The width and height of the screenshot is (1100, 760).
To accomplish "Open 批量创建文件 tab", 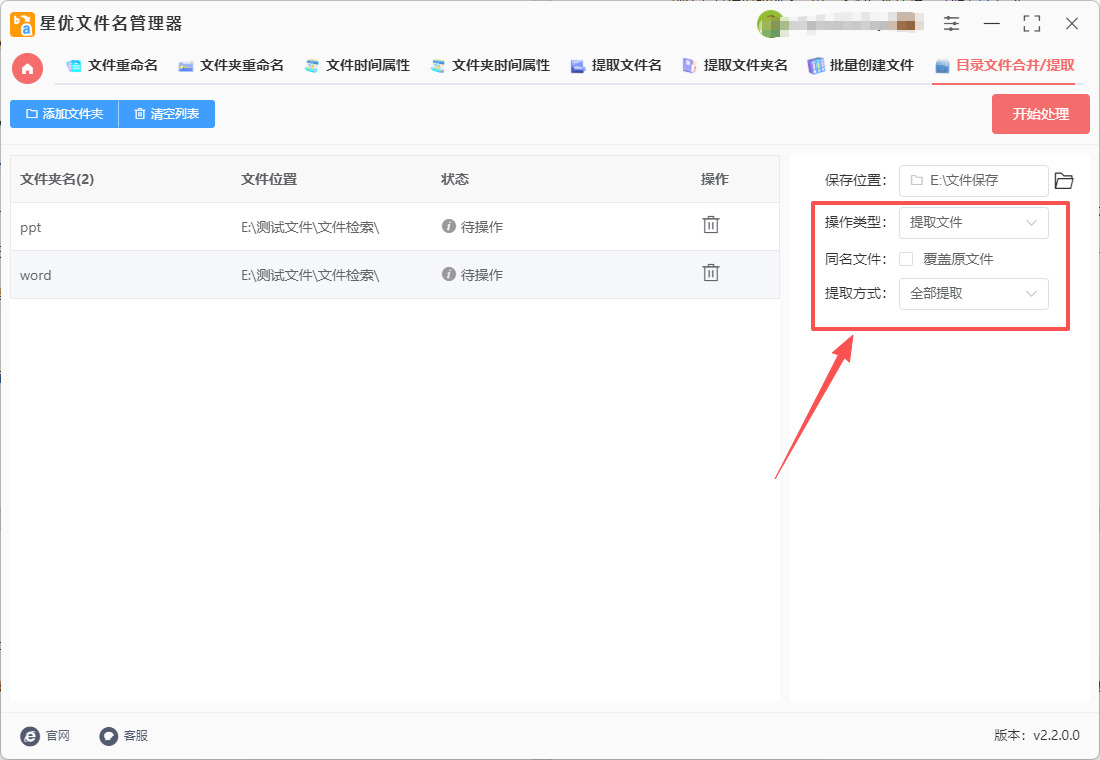I will [861, 66].
